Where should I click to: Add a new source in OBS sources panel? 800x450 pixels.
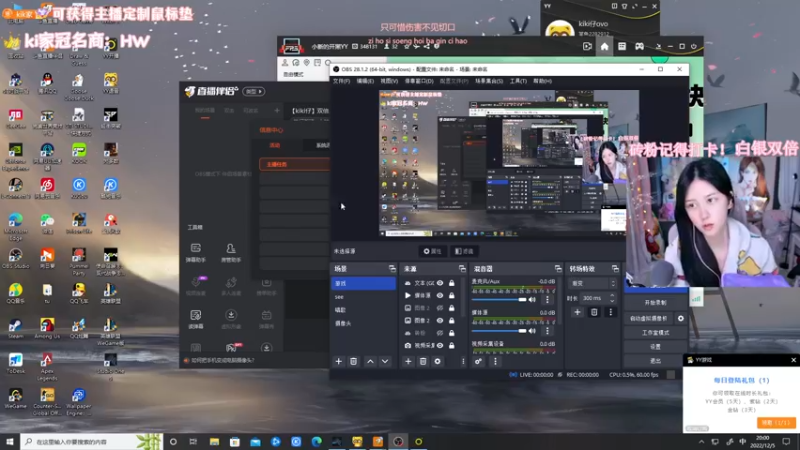tap(408, 361)
